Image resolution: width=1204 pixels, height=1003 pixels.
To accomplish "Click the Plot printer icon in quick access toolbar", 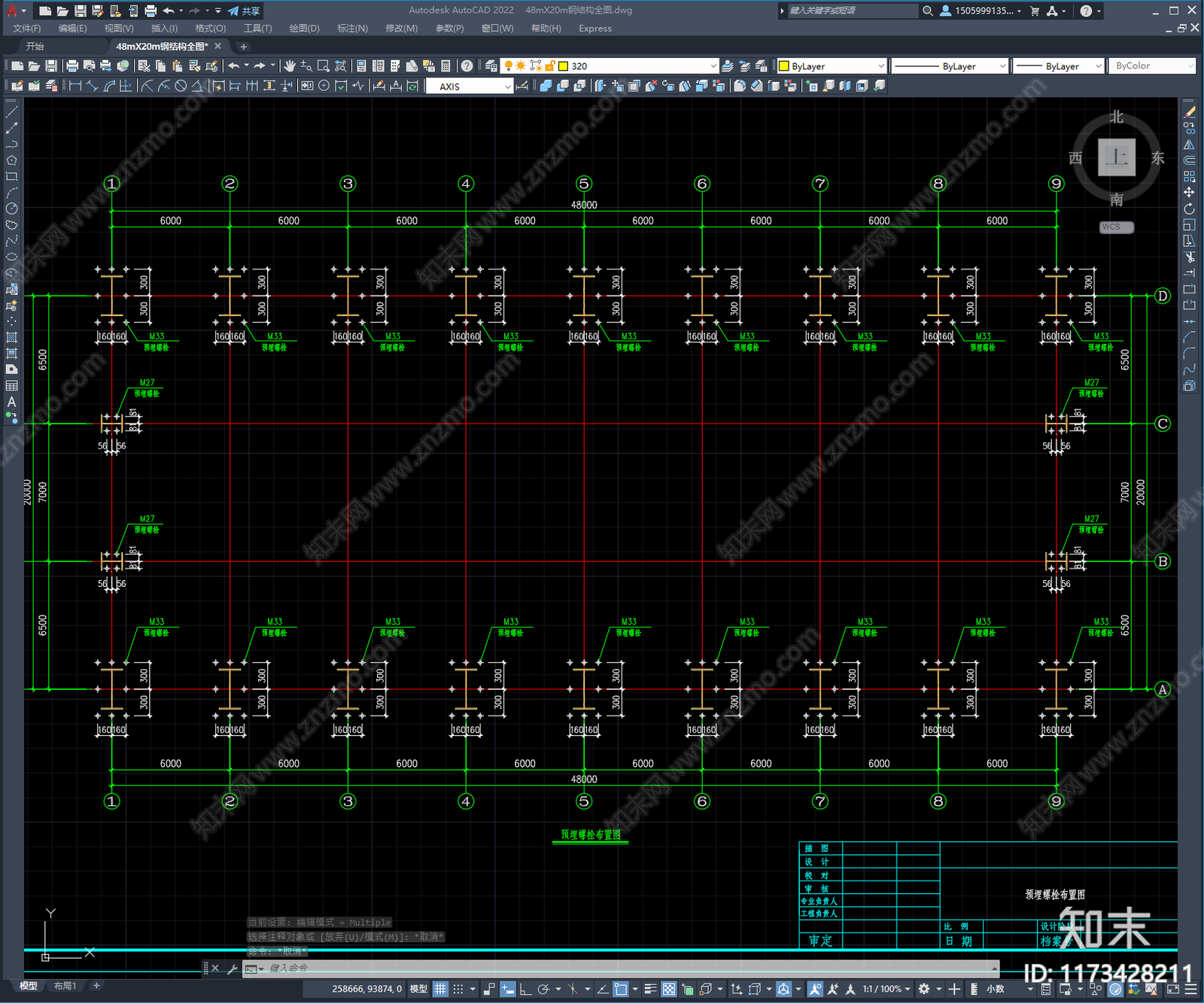I will [x=150, y=11].
